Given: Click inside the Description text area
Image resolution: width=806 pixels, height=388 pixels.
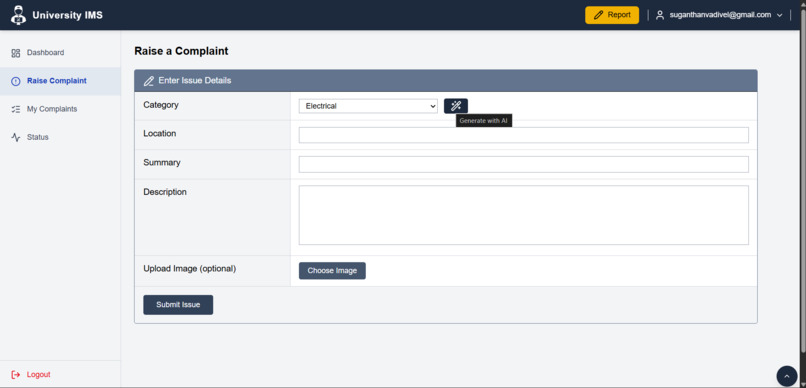Looking at the screenshot, I should click(x=523, y=215).
